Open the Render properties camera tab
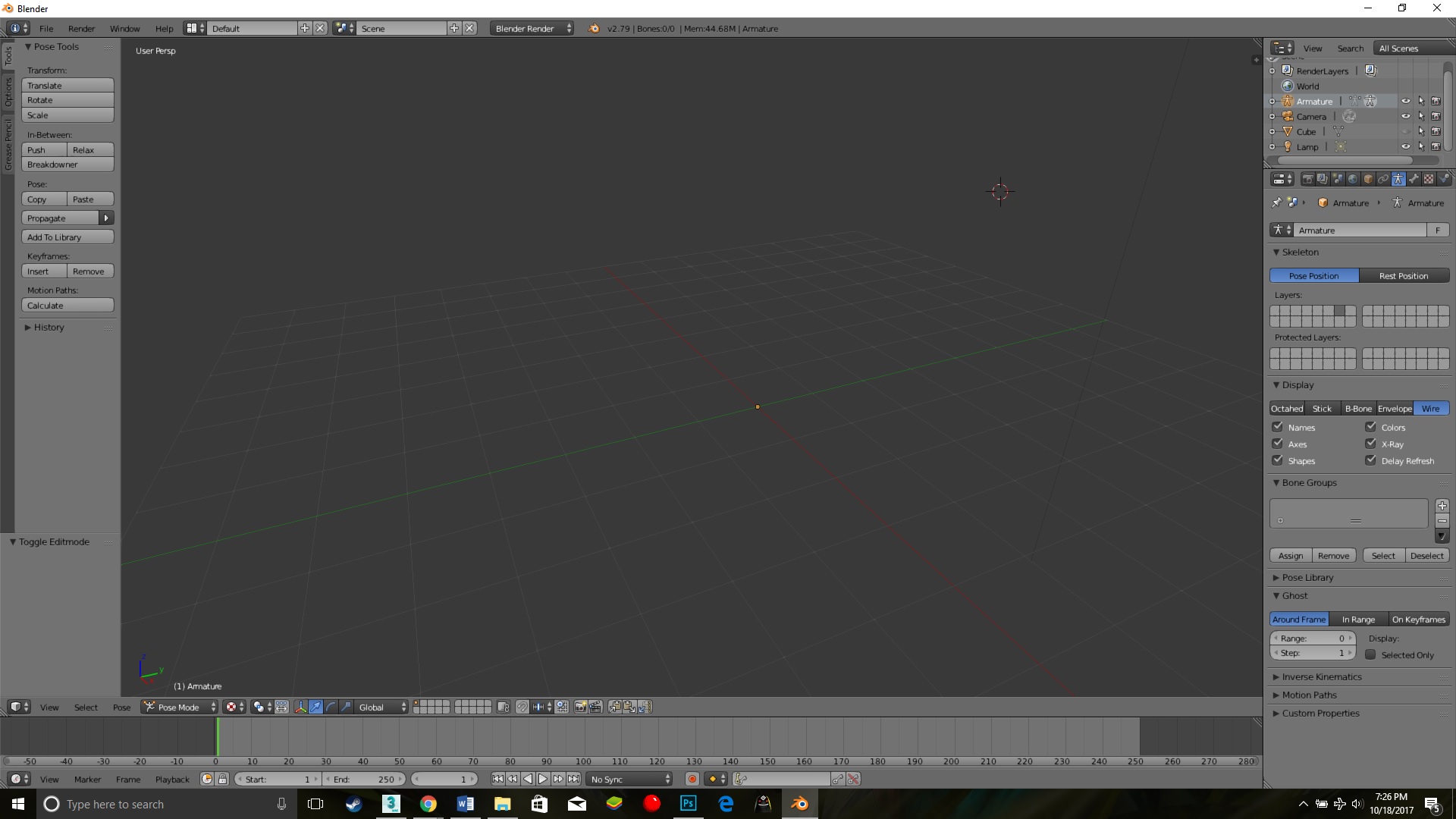 (x=1308, y=179)
